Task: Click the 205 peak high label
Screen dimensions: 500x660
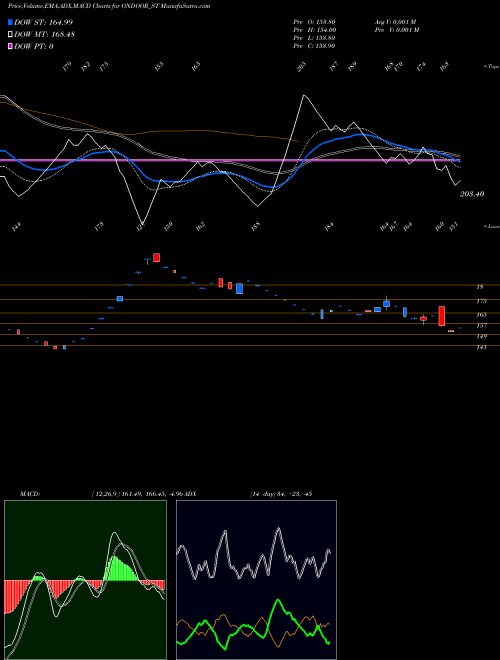Action: [x=302, y=67]
